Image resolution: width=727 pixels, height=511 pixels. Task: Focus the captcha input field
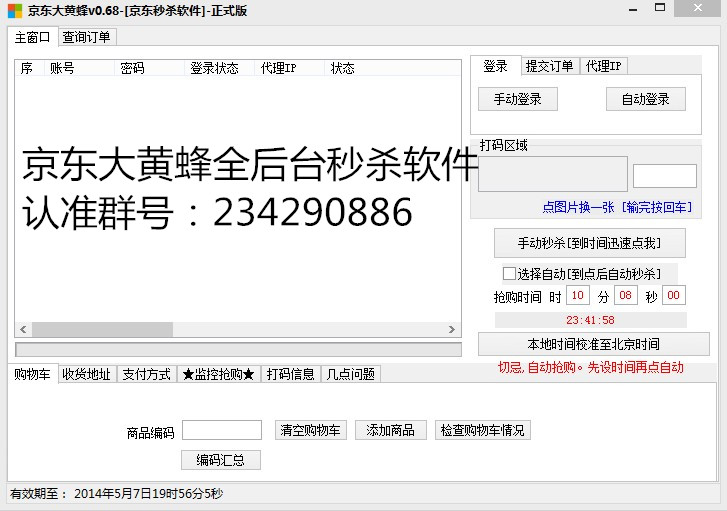[x=665, y=176]
